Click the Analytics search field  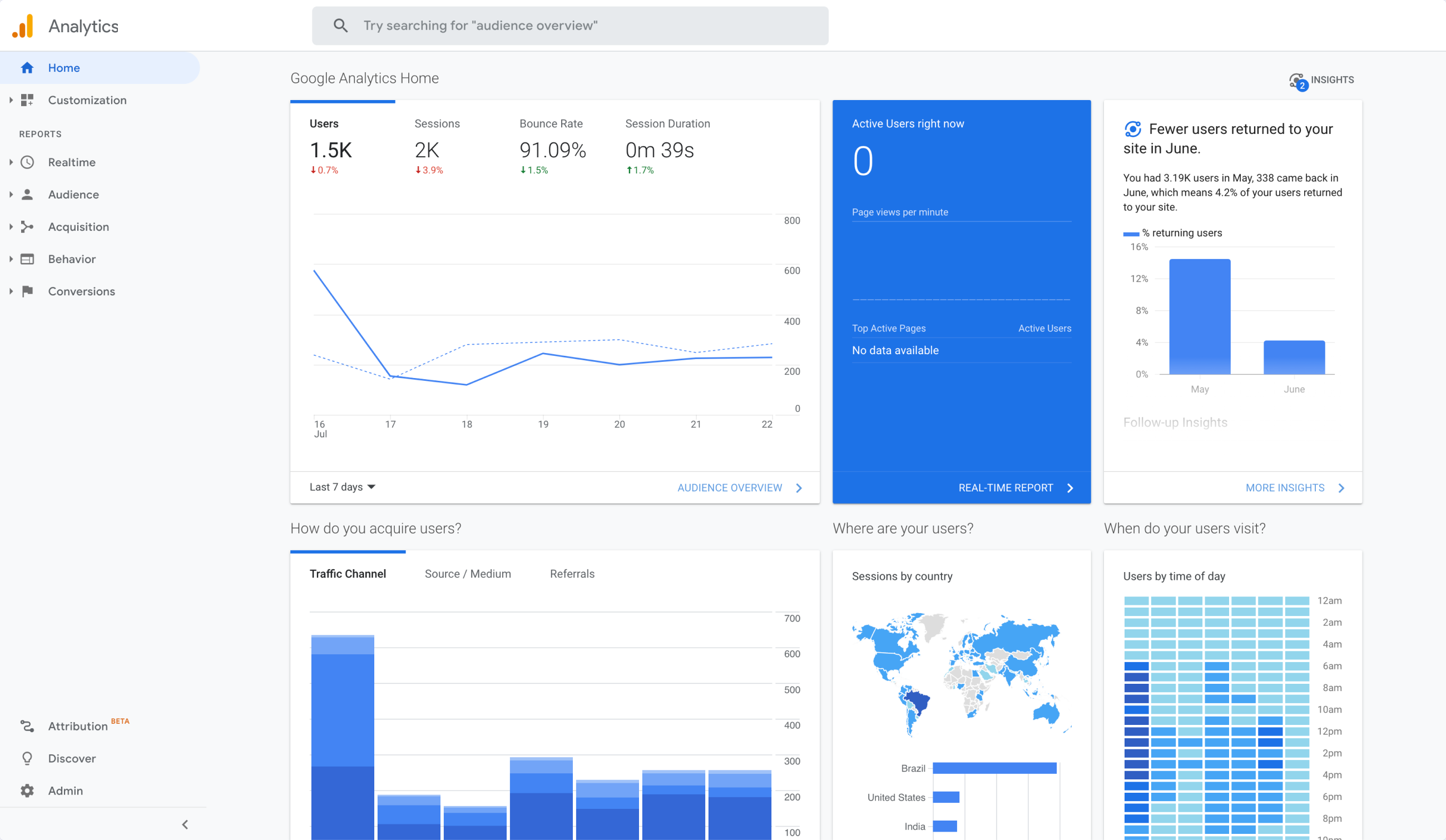[570, 26]
